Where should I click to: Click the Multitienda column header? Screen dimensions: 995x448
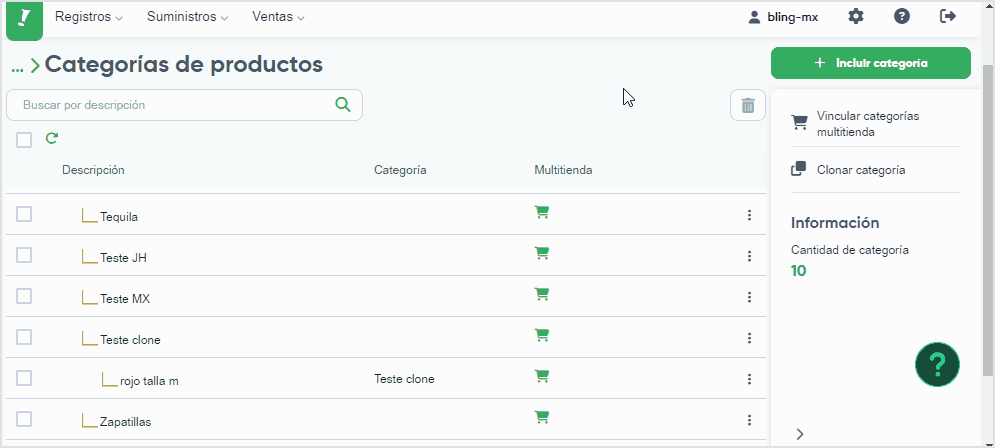click(563, 170)
